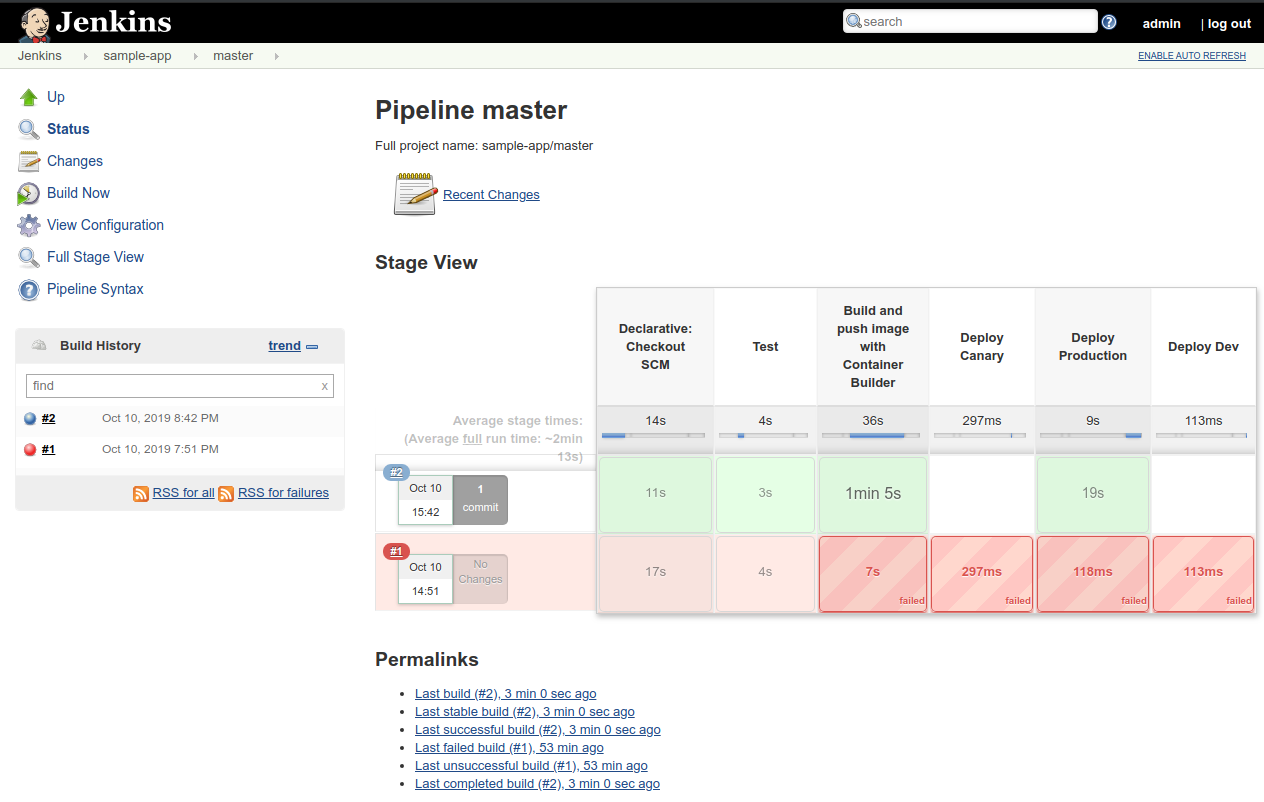Open the Status sidebar link
Screen dimensions: 1264x802
(x=68, y=129)
